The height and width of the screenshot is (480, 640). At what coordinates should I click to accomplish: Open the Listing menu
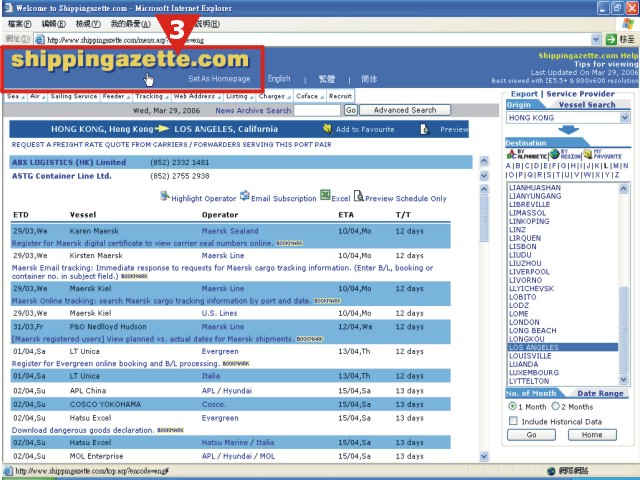(240, 96)
